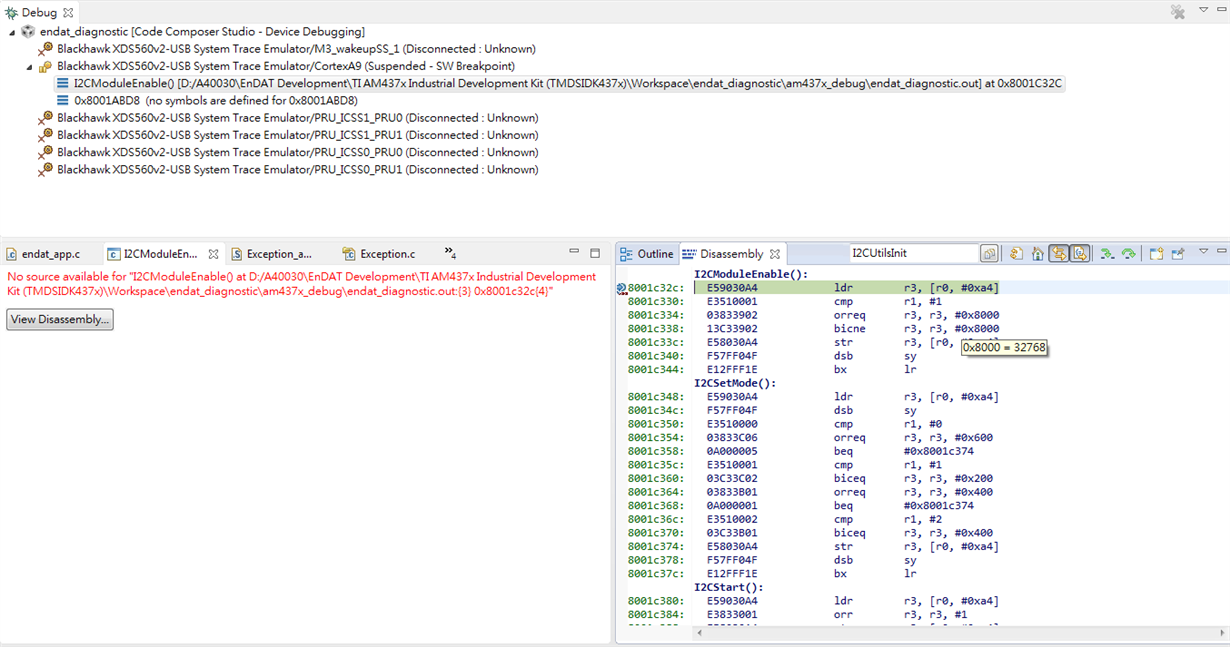1230x647 pixels.
Task: Click the red No source available message
Action: click(302, 284)
